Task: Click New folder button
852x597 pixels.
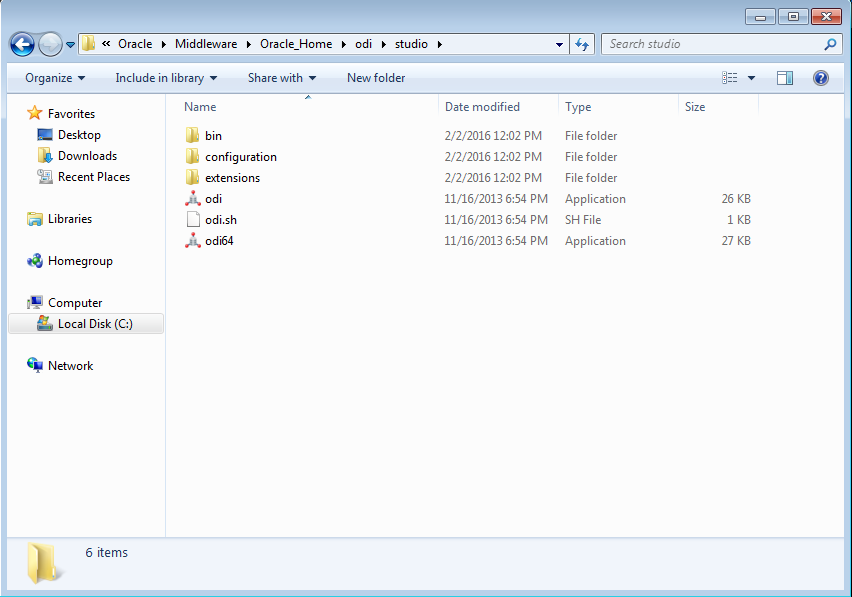Action: [376, 78]
